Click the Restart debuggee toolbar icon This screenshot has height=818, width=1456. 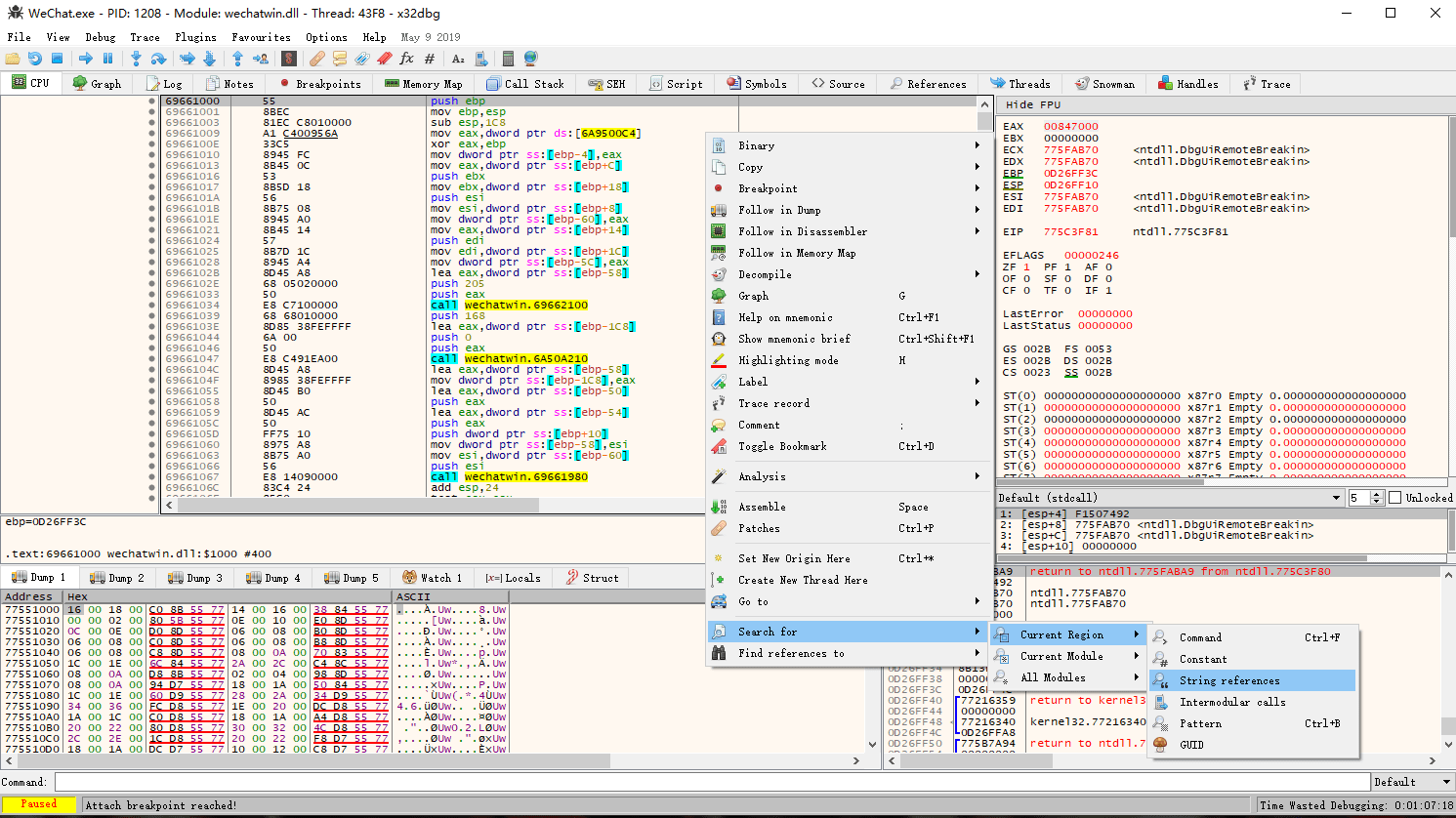35,59
